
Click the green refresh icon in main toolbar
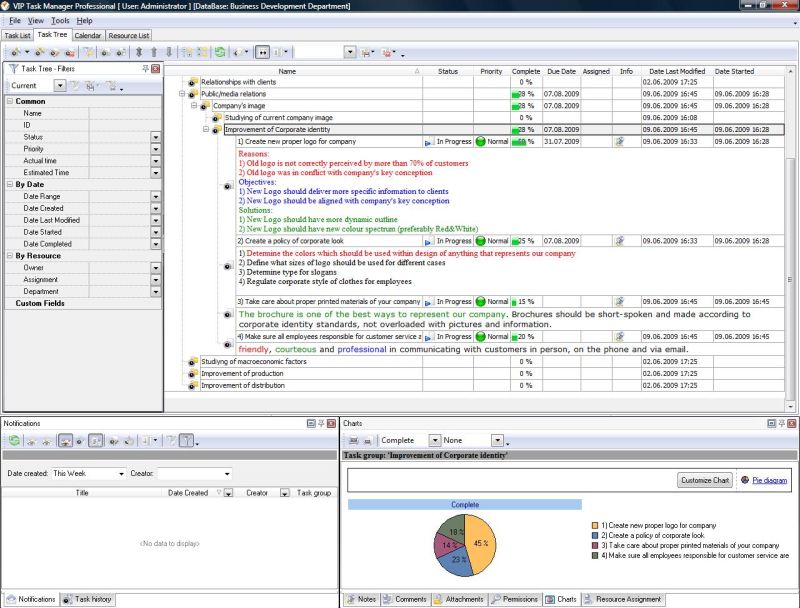(x=219, y=52)
